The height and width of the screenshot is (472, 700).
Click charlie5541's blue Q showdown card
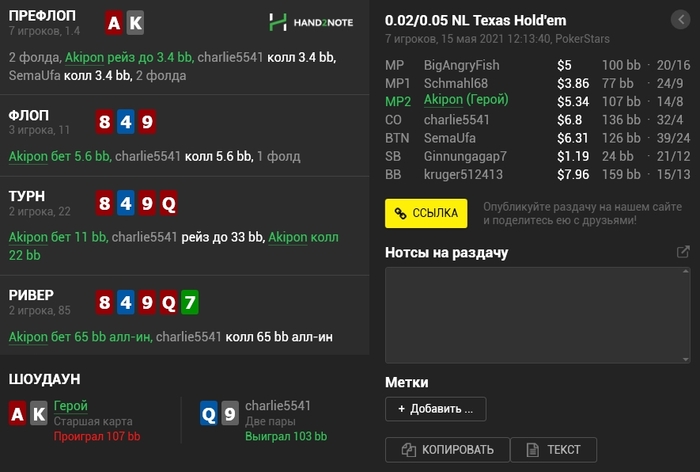point(208,413)
